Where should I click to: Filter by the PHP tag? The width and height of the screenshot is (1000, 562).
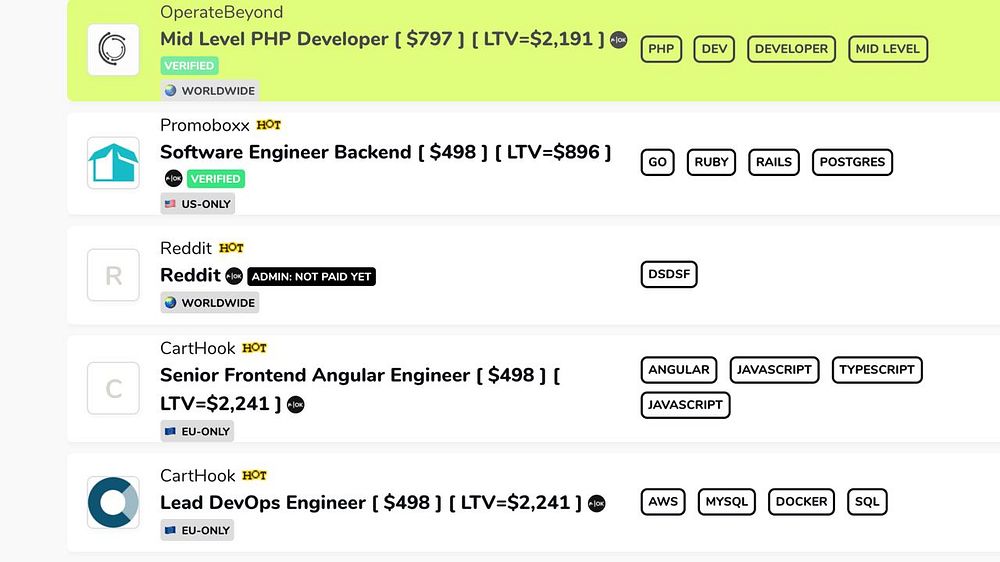[661, 49]
